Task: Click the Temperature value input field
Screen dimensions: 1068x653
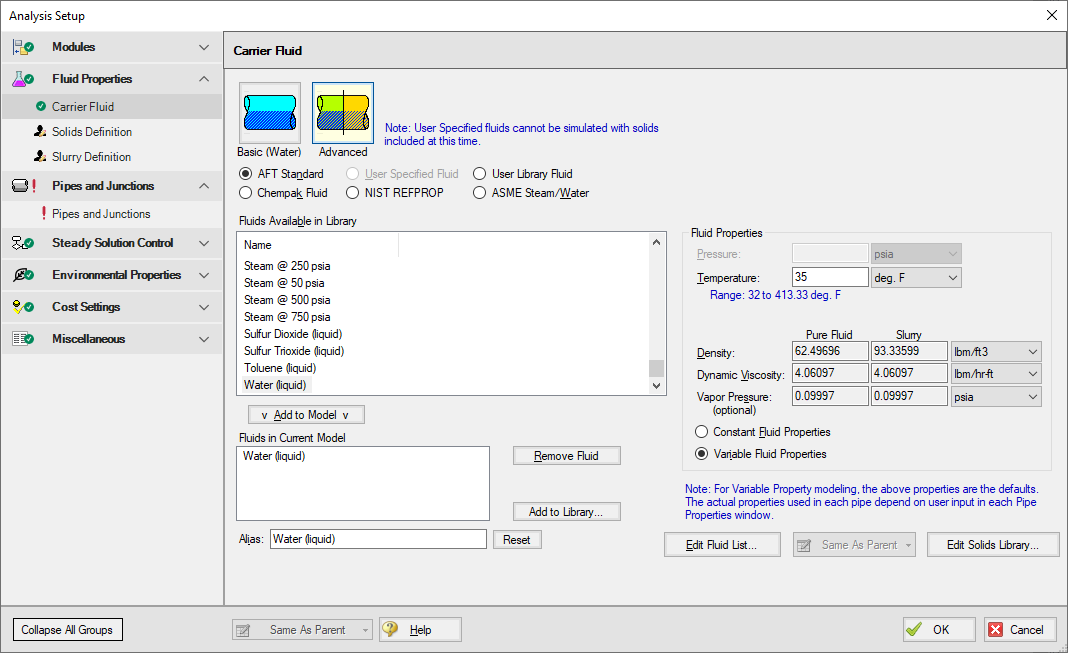Action: point(830,276)
